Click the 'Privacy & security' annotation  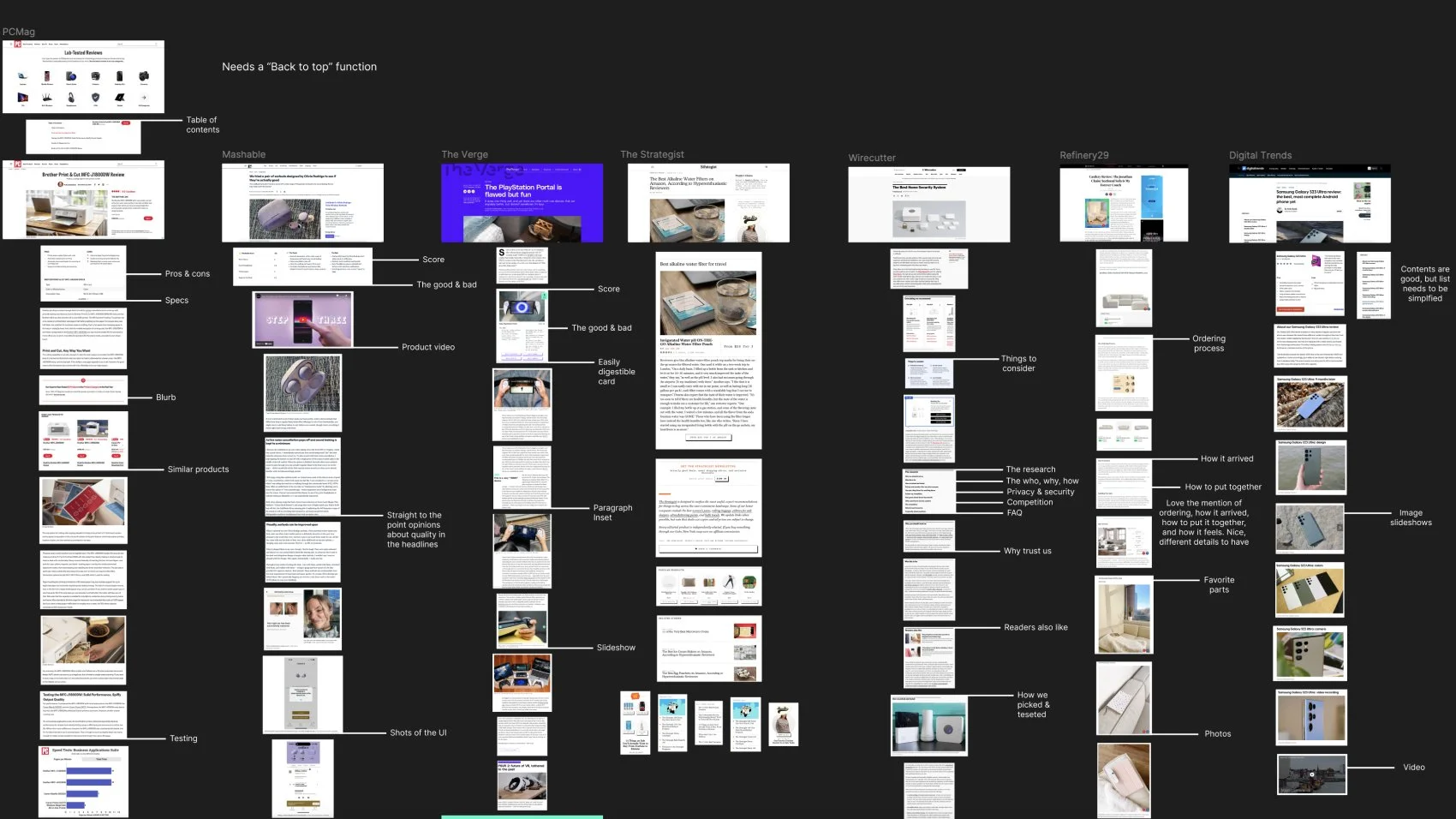tap(1041, 492)
